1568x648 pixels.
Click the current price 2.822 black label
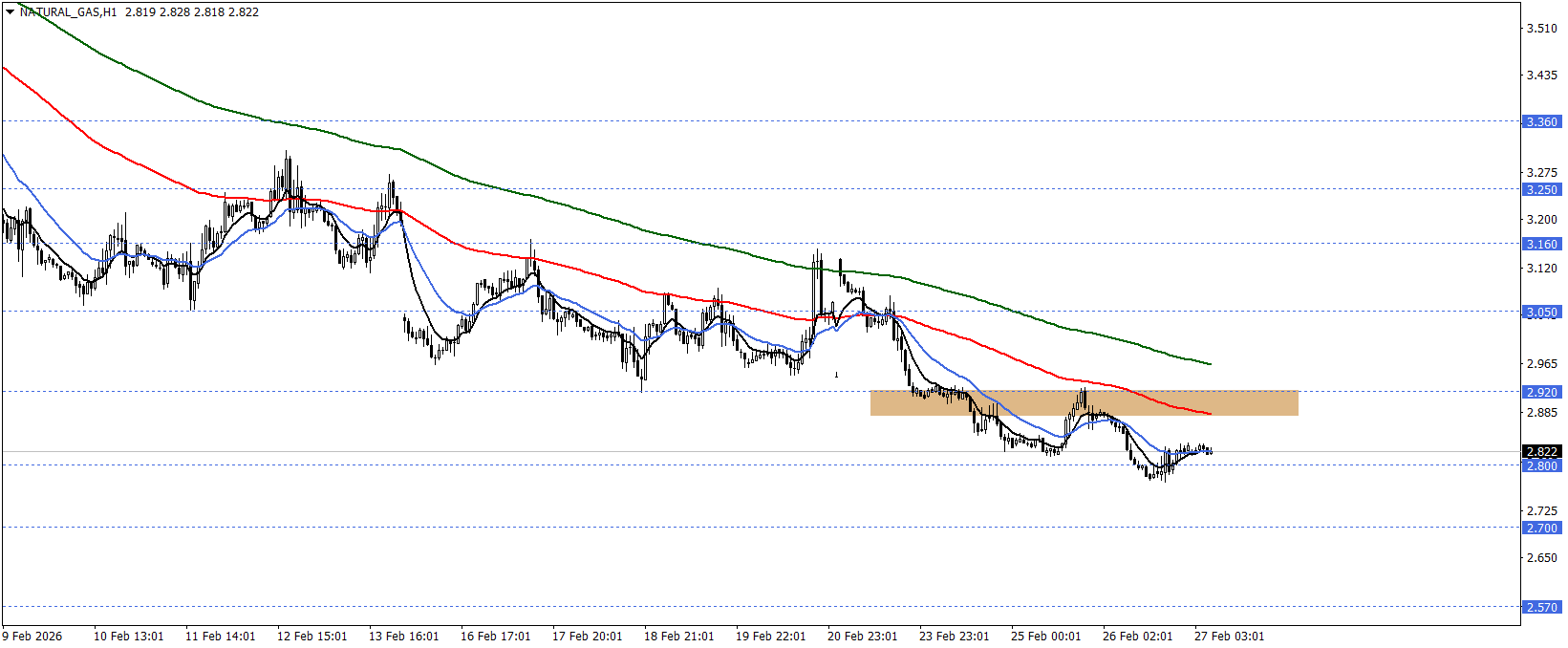(1540, 452)
